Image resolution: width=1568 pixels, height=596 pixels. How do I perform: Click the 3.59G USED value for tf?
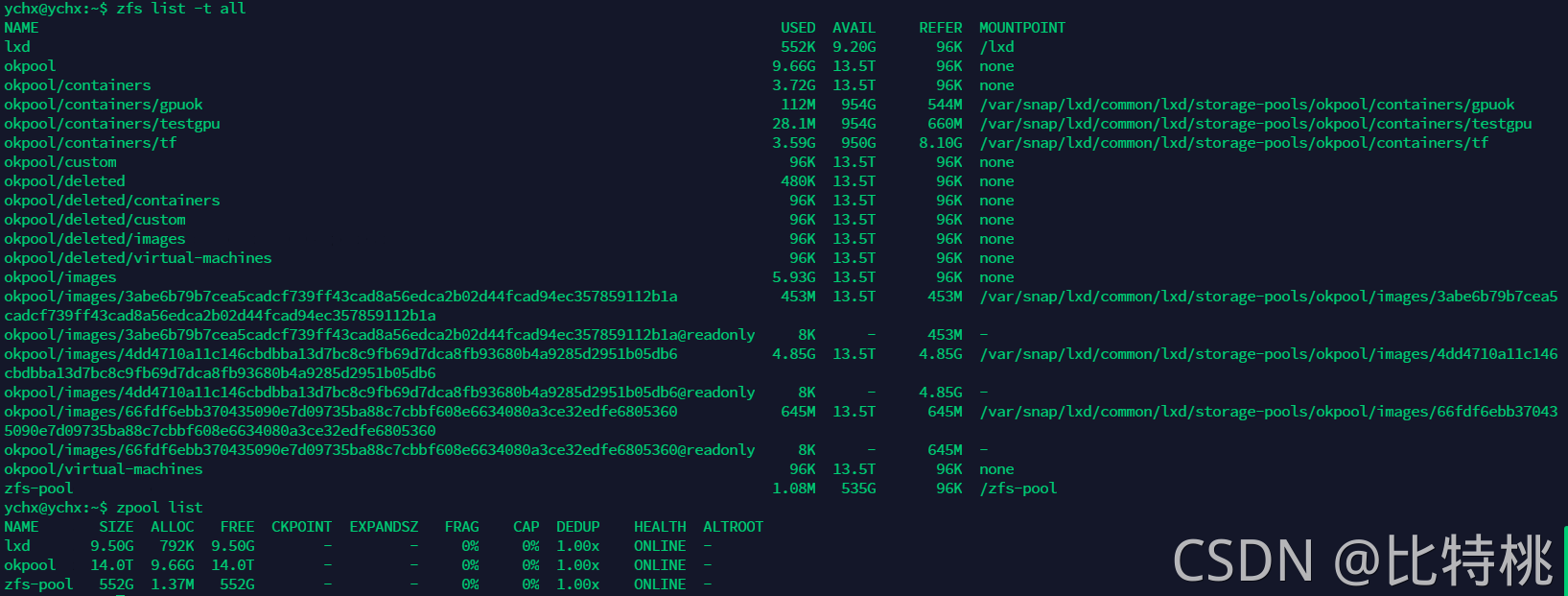click(794, 143)
